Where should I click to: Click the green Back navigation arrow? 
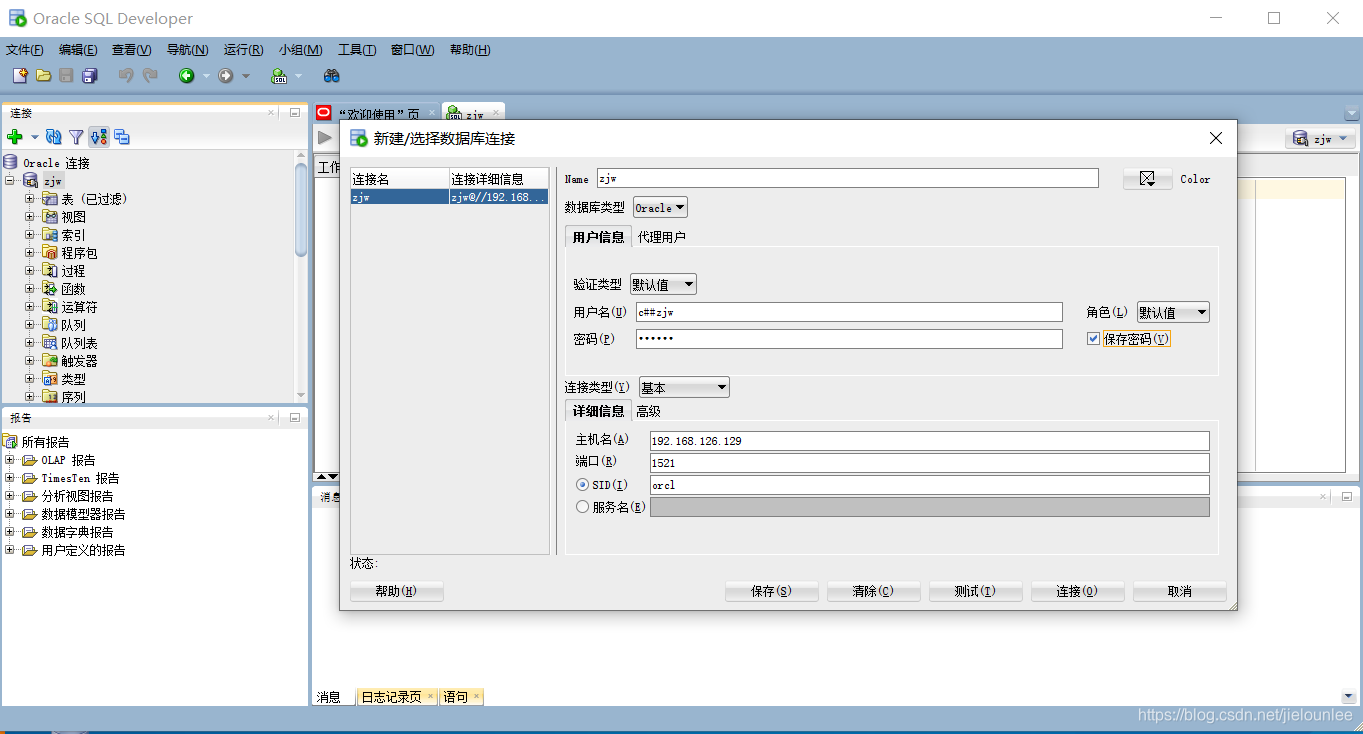tap(186, 76)
